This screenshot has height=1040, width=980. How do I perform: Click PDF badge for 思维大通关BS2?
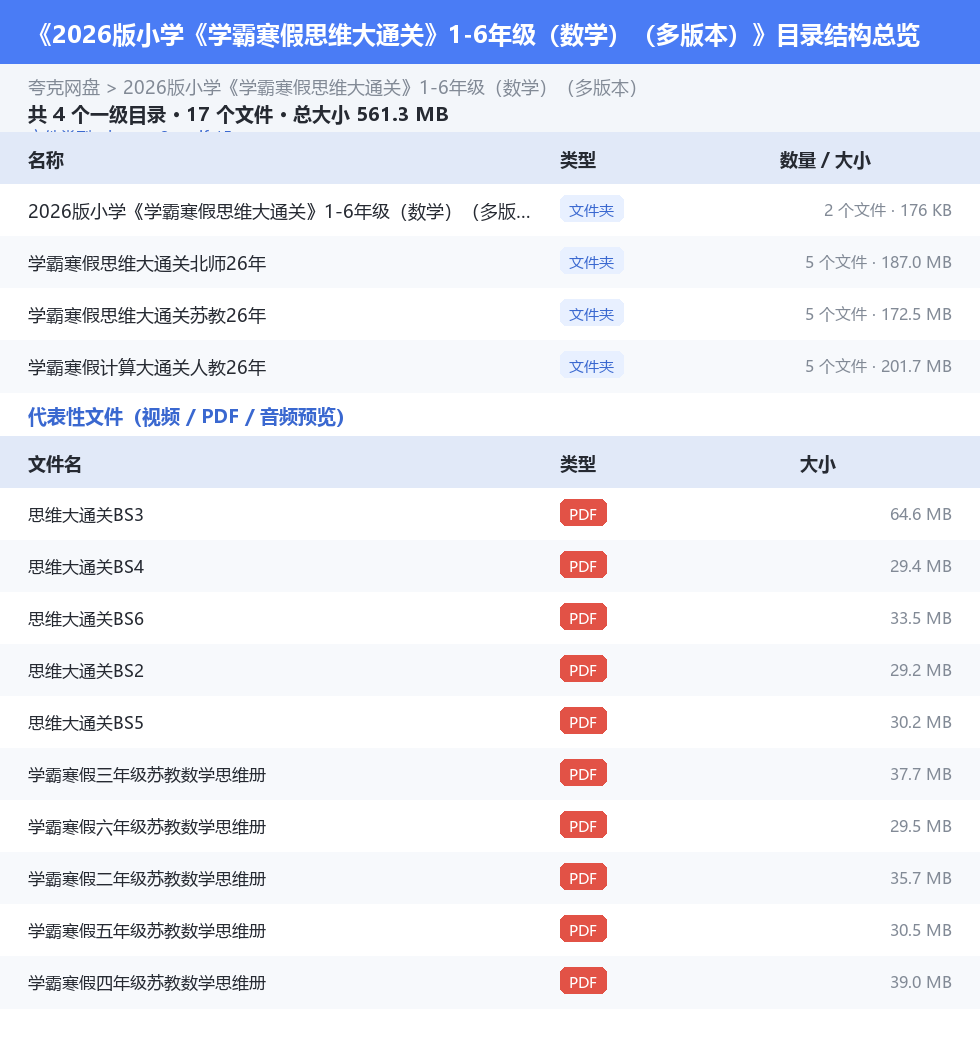[x=583, y=670]
